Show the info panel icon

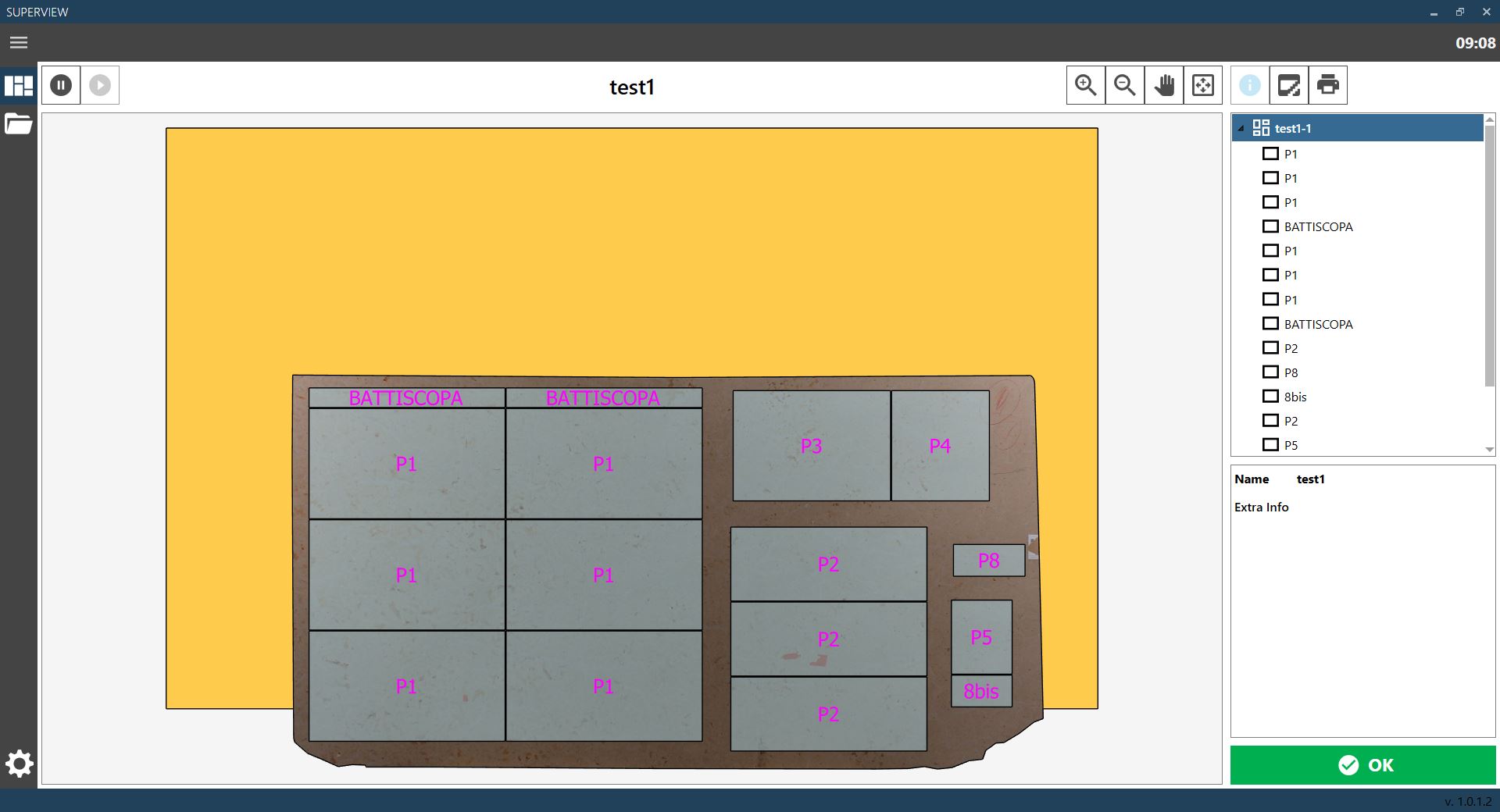click(1250, 85)
